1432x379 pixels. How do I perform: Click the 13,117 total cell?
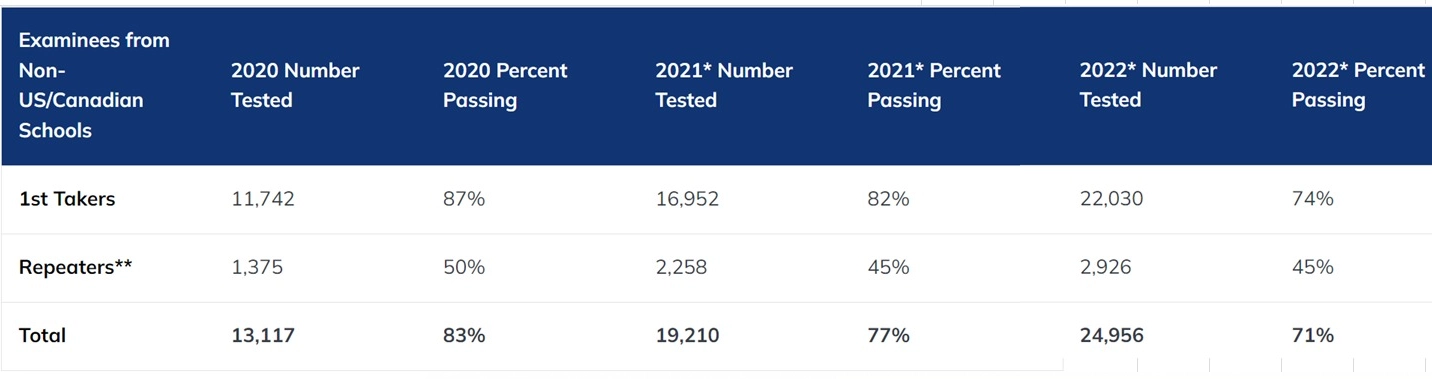[x=263, y=336]
